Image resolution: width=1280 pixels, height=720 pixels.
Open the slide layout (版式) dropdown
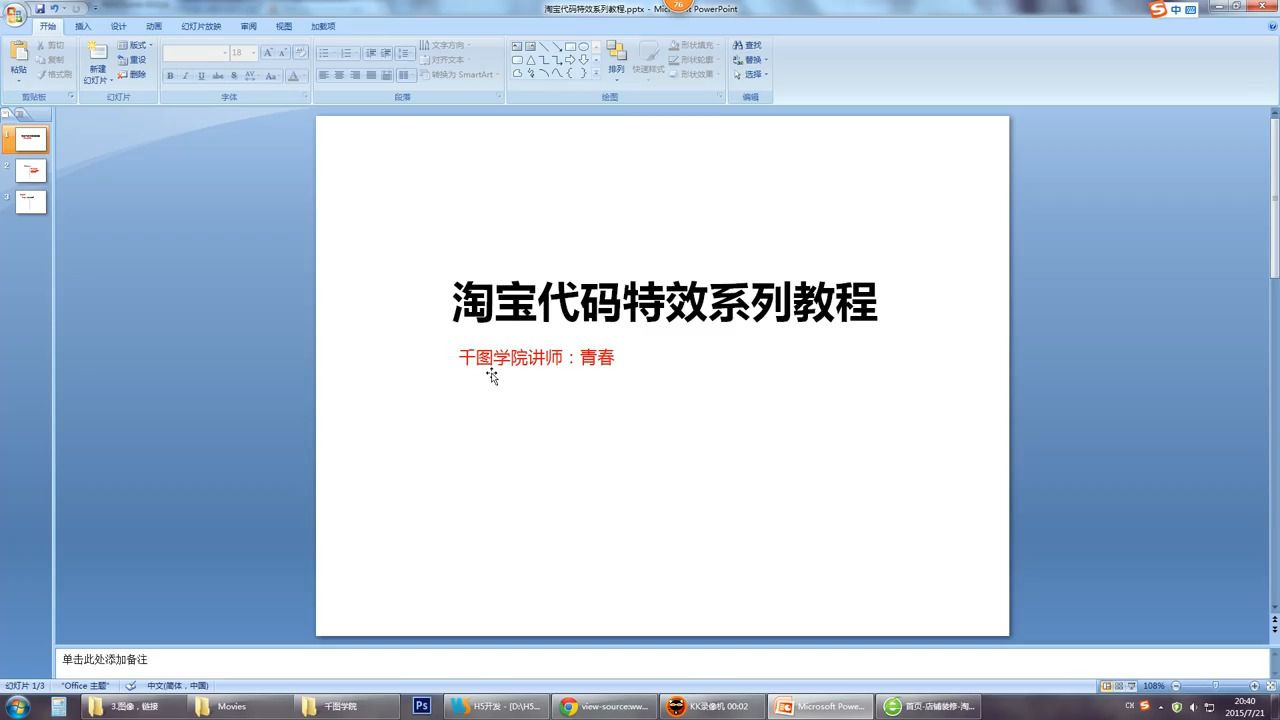[135, 45]
